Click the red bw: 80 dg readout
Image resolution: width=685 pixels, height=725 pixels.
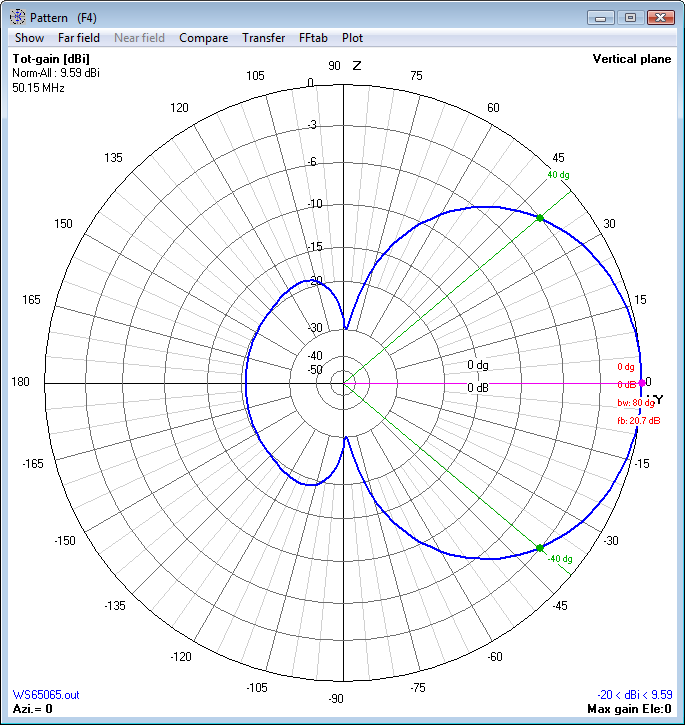point(636,403)
